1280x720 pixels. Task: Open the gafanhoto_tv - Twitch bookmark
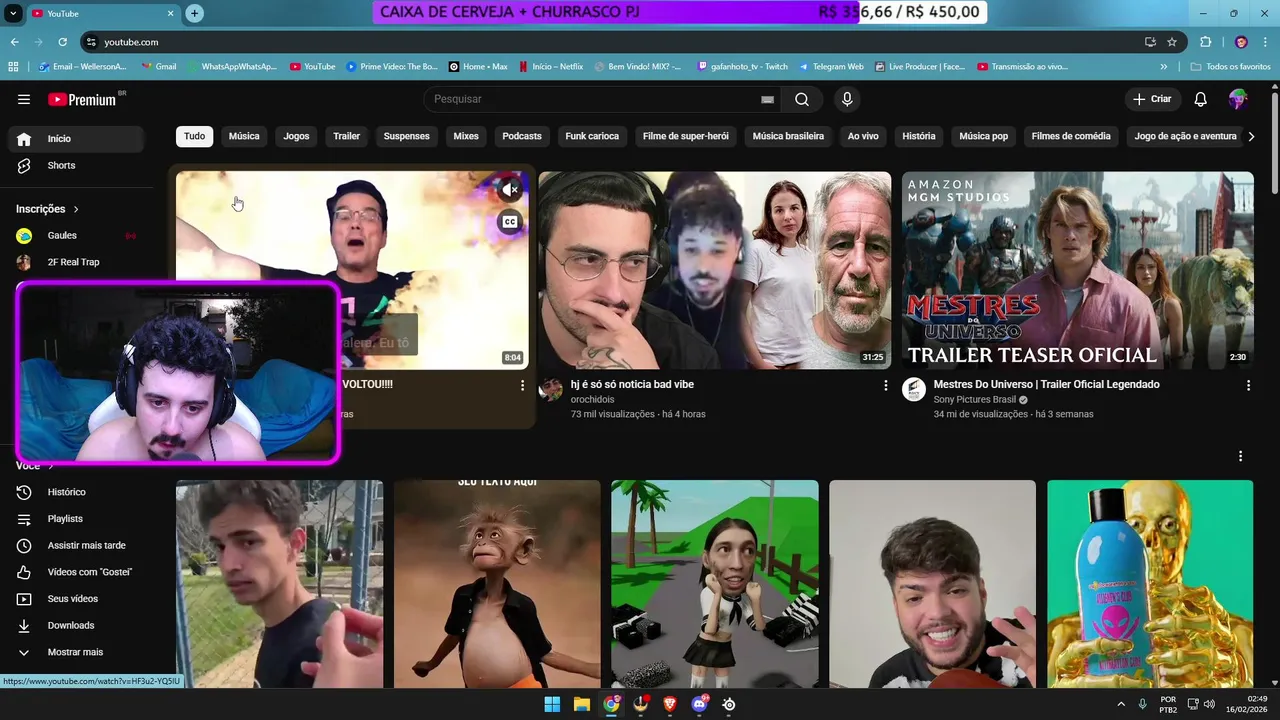742,67
